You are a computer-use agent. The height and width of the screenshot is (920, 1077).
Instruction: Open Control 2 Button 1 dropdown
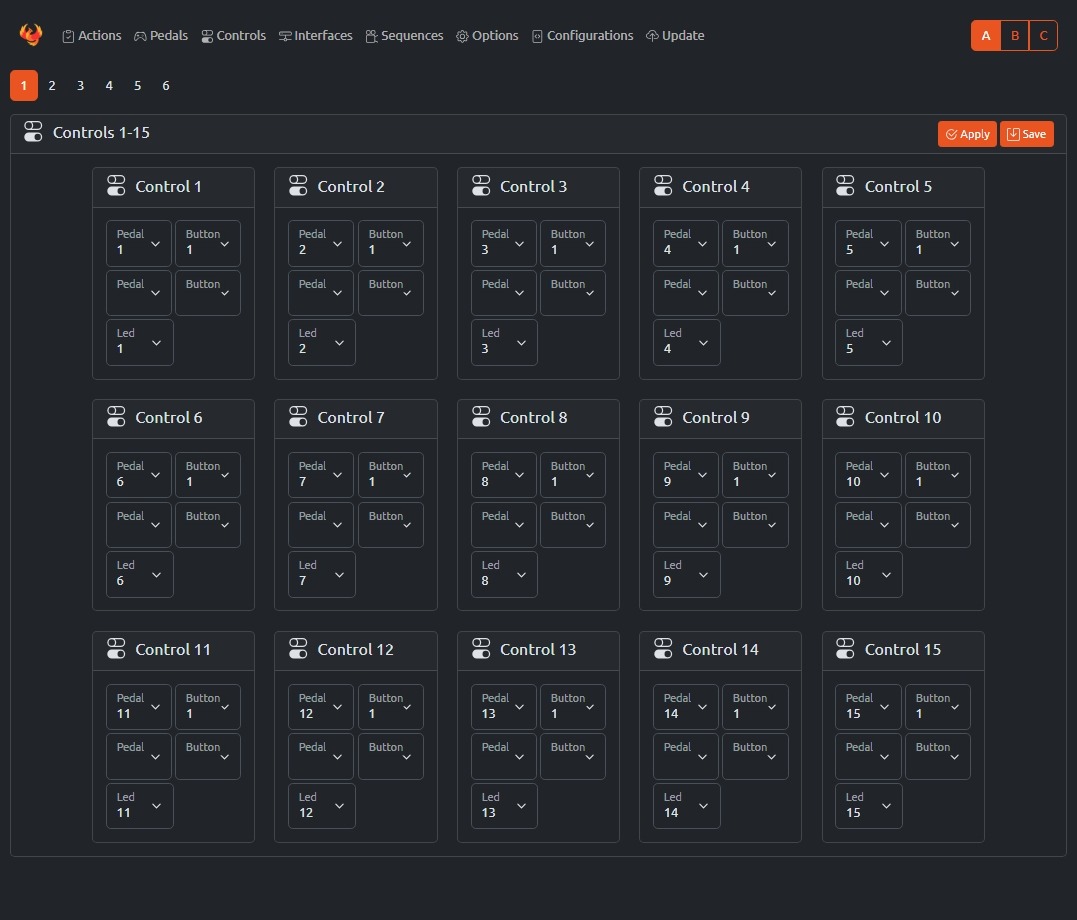(390, 243)
